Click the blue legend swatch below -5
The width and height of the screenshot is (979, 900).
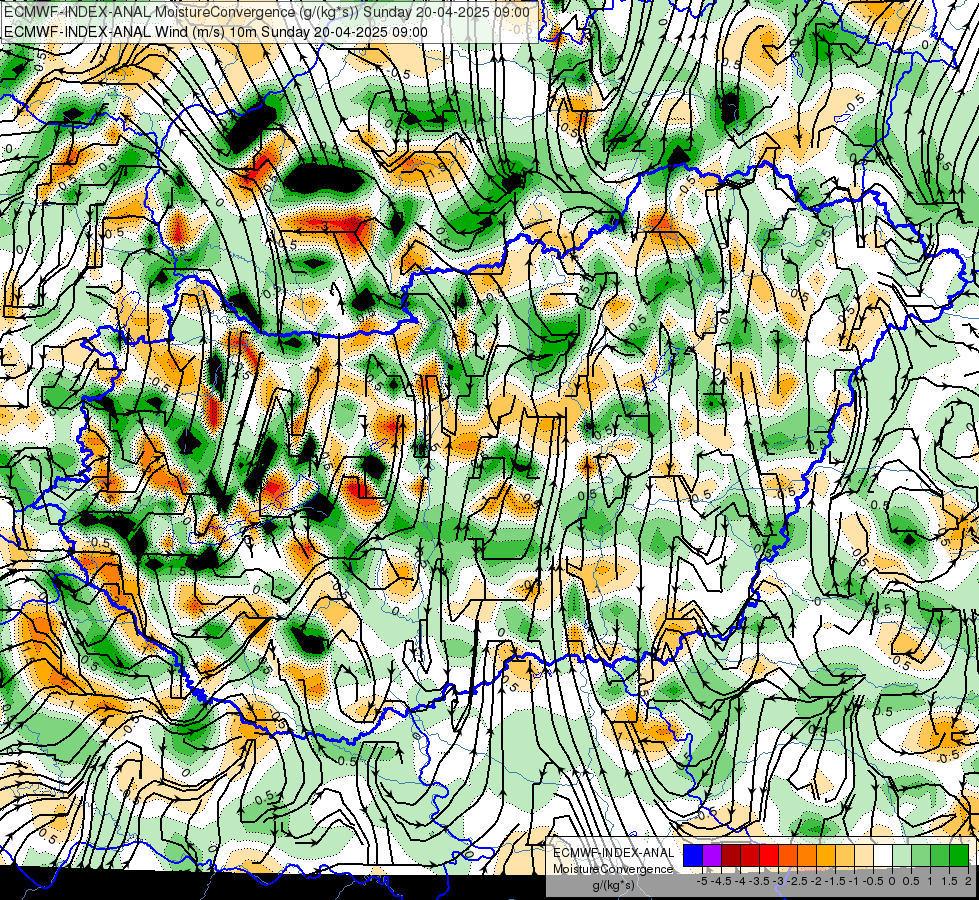(x=693, y=856)
